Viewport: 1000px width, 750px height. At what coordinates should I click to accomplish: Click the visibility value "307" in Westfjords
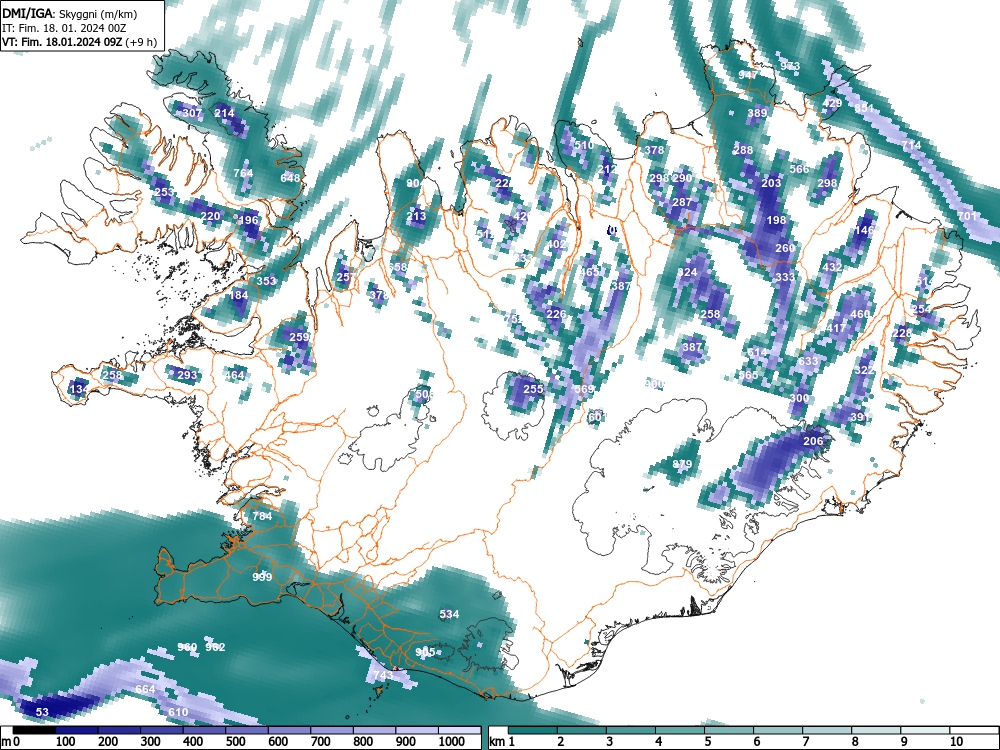[x=192, y=113]
